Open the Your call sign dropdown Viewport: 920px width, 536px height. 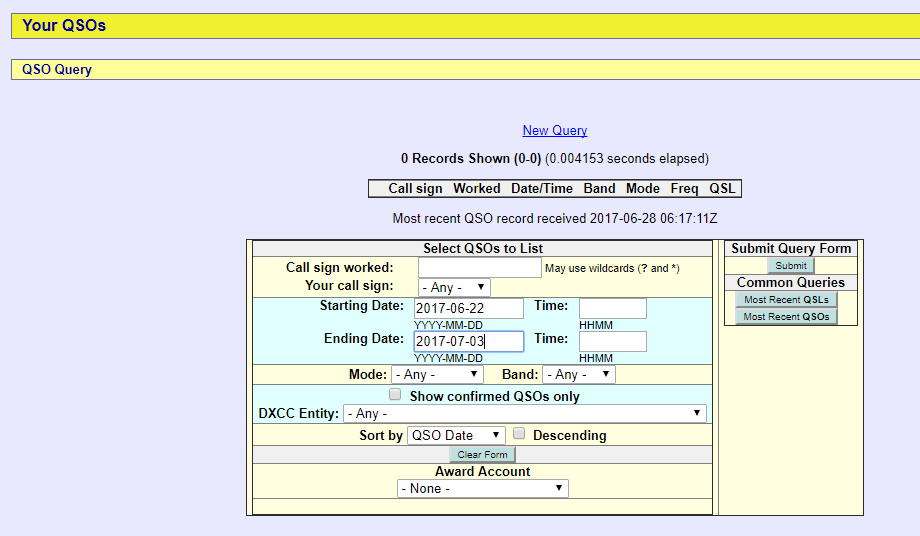[454, 287]
